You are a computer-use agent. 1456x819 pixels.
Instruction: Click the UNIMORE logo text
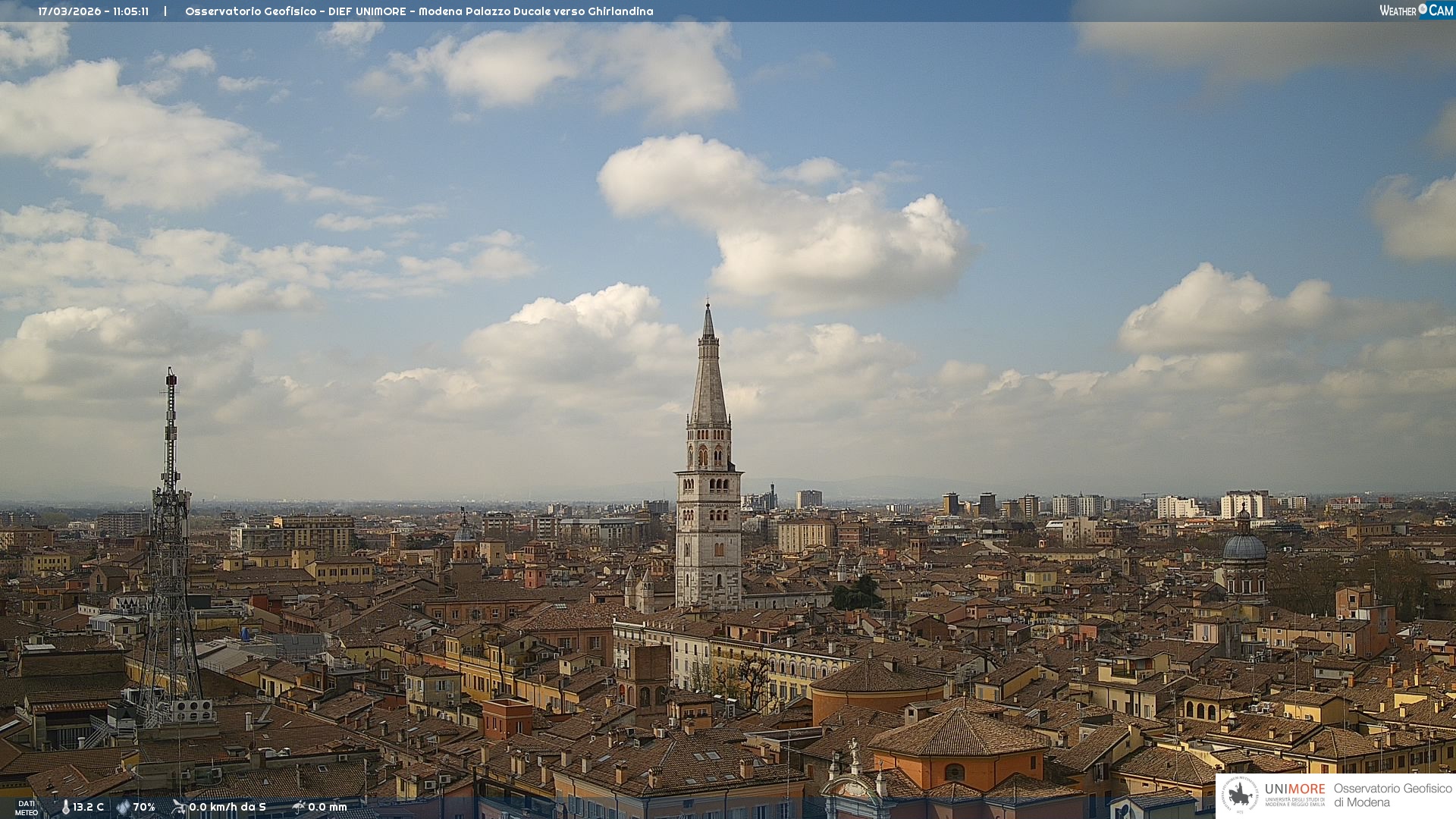1294,789
